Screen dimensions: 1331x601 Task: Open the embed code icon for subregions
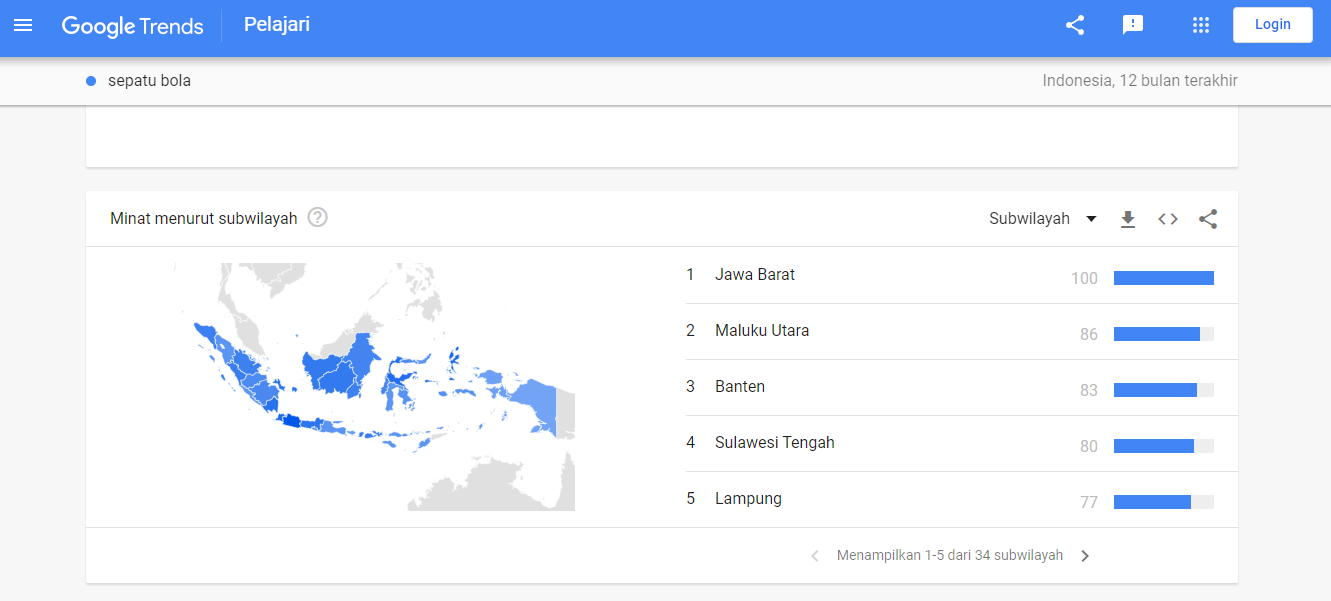click(x=1167, y=218)
